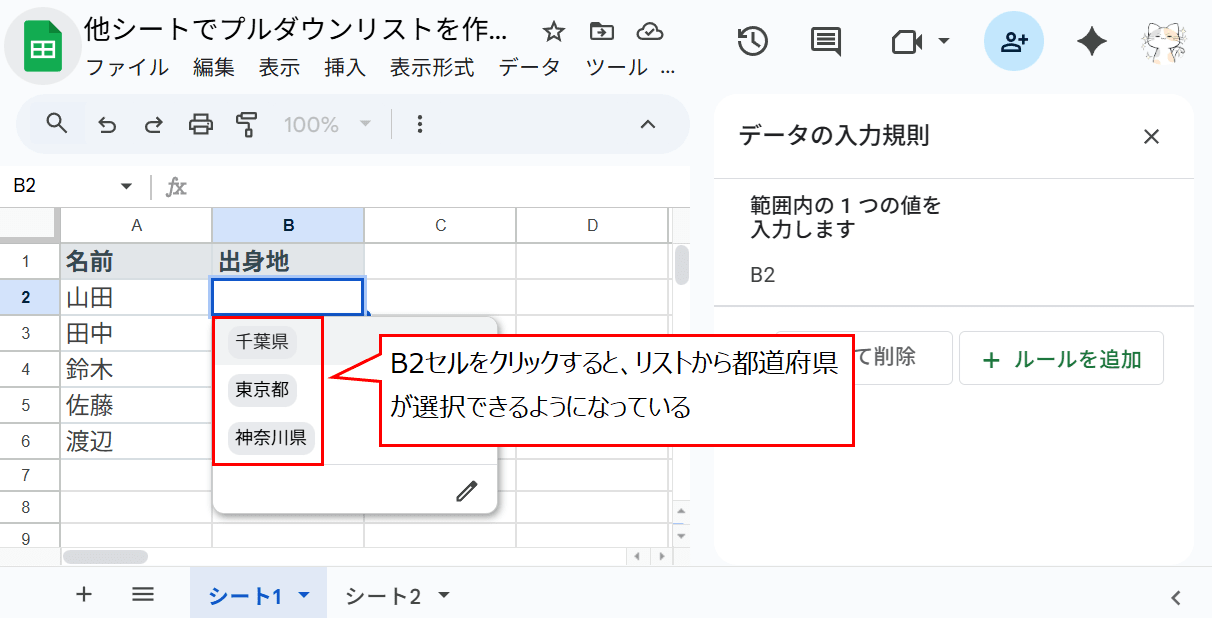Redo with the redo arrow icon
Screen dimensions: 1212x618
[153, 124]
